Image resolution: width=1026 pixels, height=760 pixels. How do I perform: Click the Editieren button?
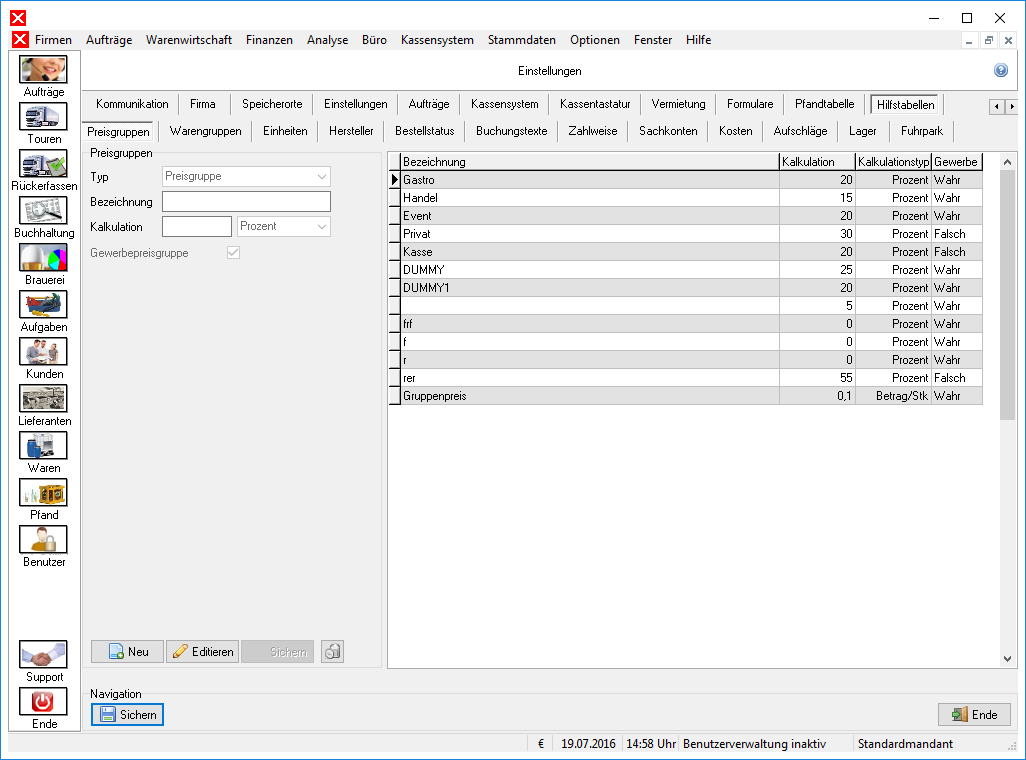point(203,651)
